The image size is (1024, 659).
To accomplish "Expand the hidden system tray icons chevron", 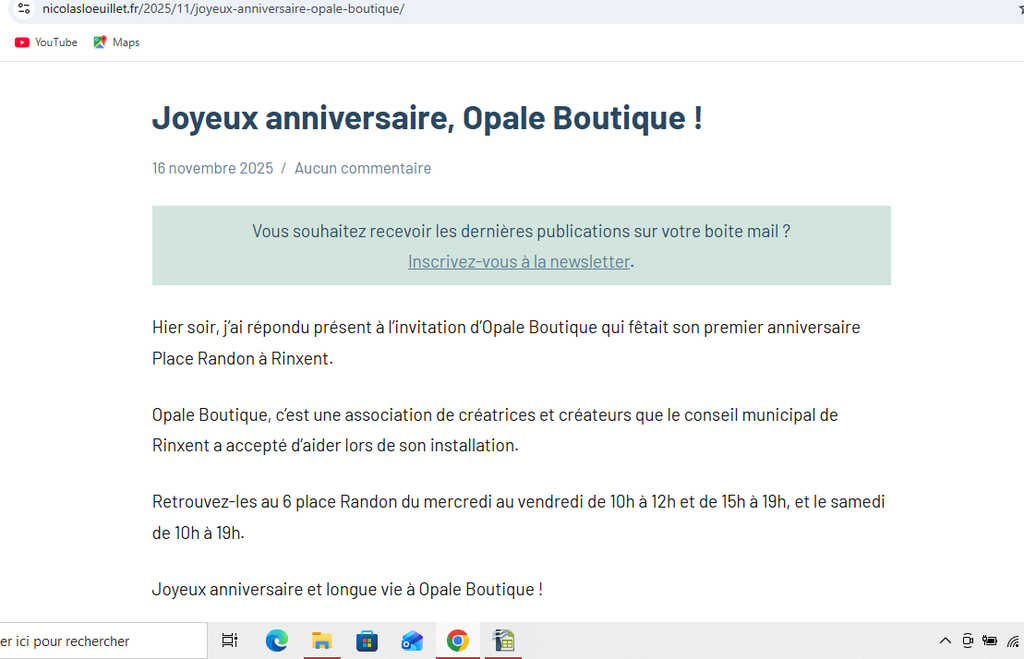I will pyautogui.click(x=945, y=641).
